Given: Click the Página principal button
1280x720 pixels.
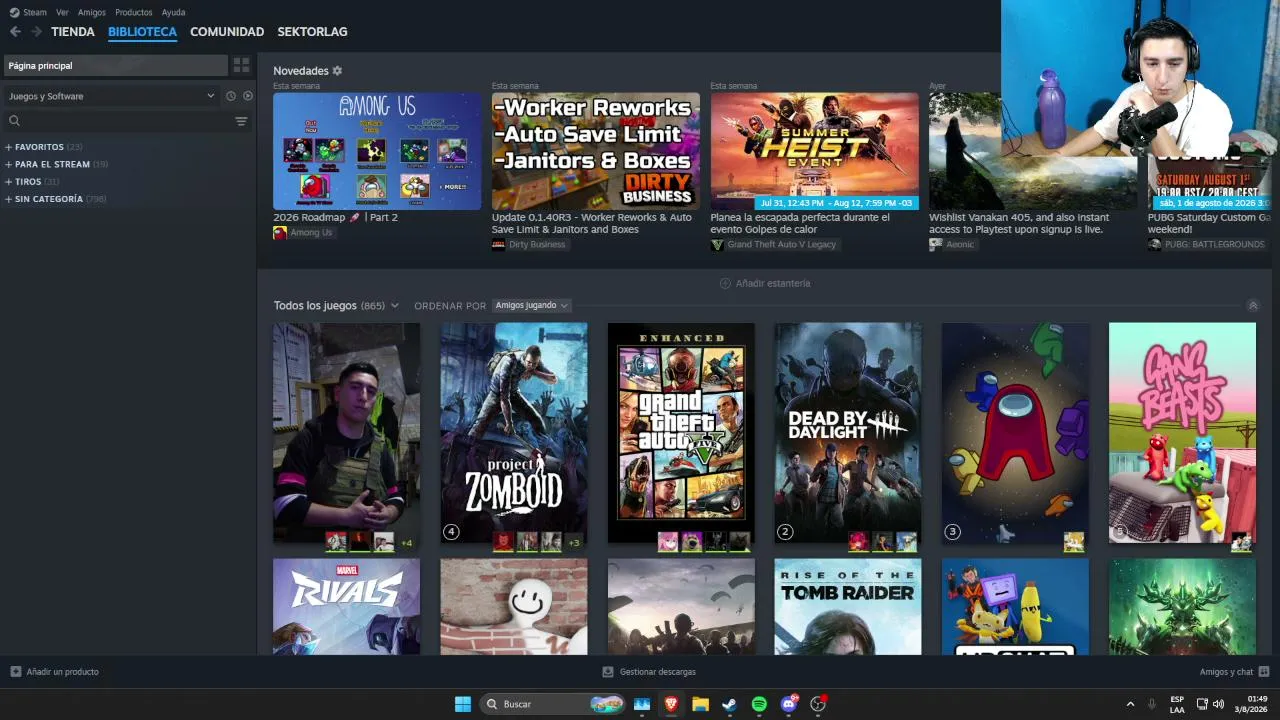Looking at the screenshot, I should 116,65.
